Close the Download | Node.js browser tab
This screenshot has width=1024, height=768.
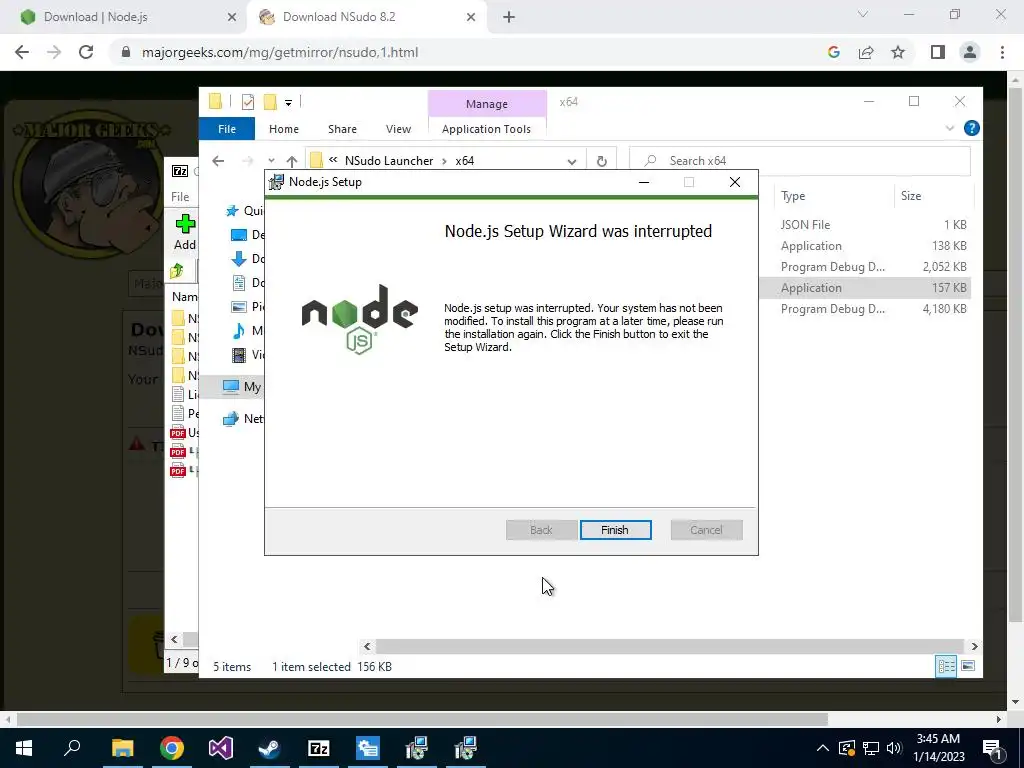click(232, 17)
